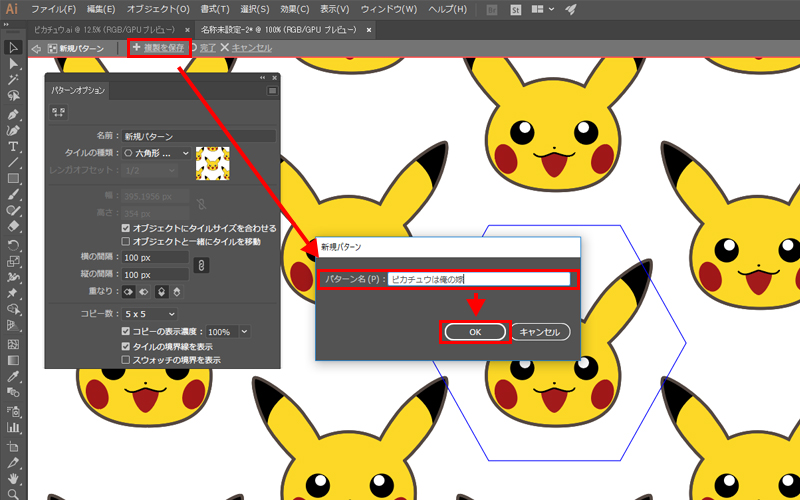Click the spacing link chain icon
The height and width of the screenshot is (500, 800).
pos(202,265)
